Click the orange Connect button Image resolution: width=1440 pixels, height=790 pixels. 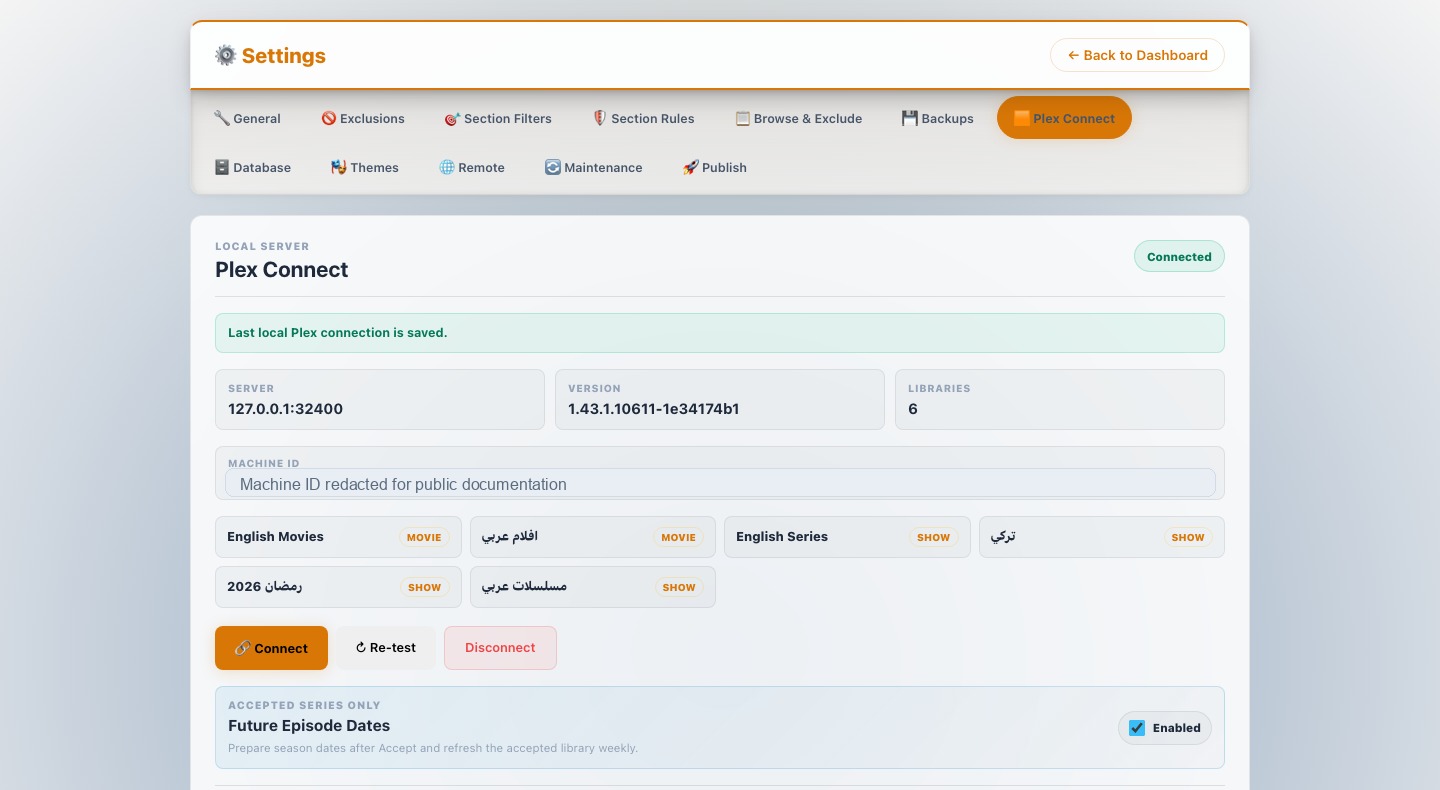(271, 648)
